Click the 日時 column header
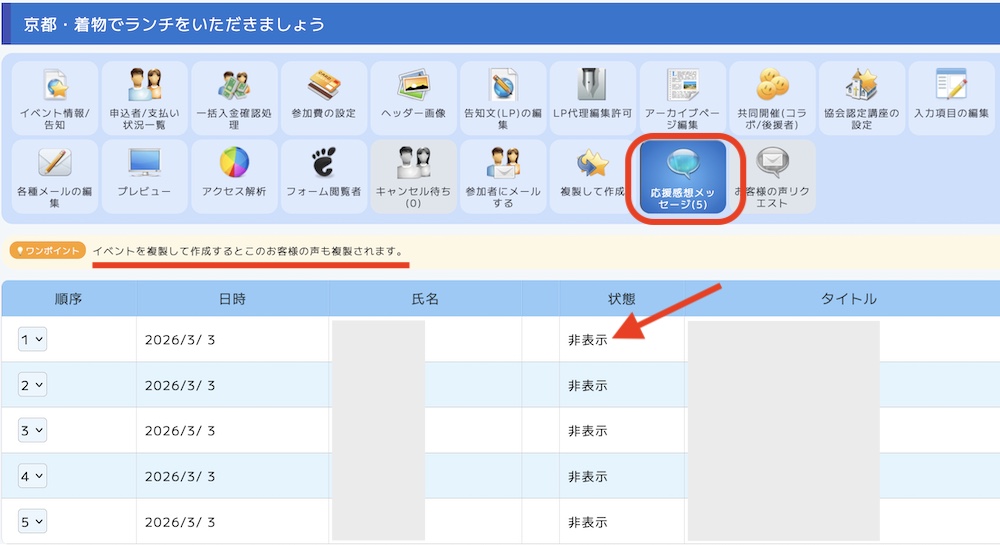Screen dimensions: 1000x545 (232, 299)
